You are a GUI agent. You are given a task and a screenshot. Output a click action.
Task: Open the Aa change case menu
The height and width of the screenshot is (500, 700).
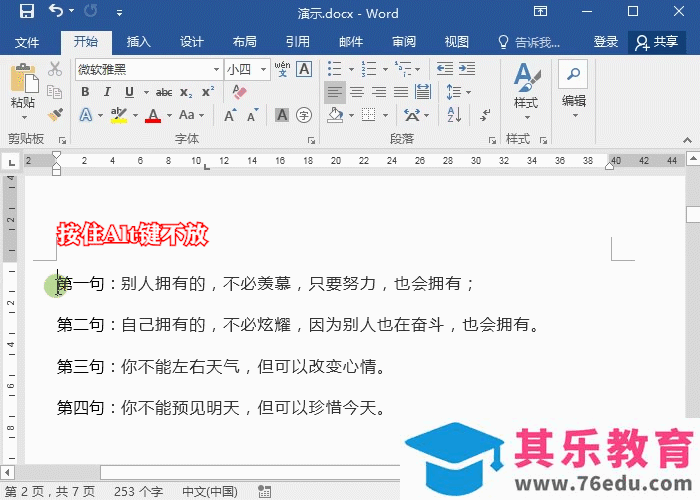click(x=191, y=115)
